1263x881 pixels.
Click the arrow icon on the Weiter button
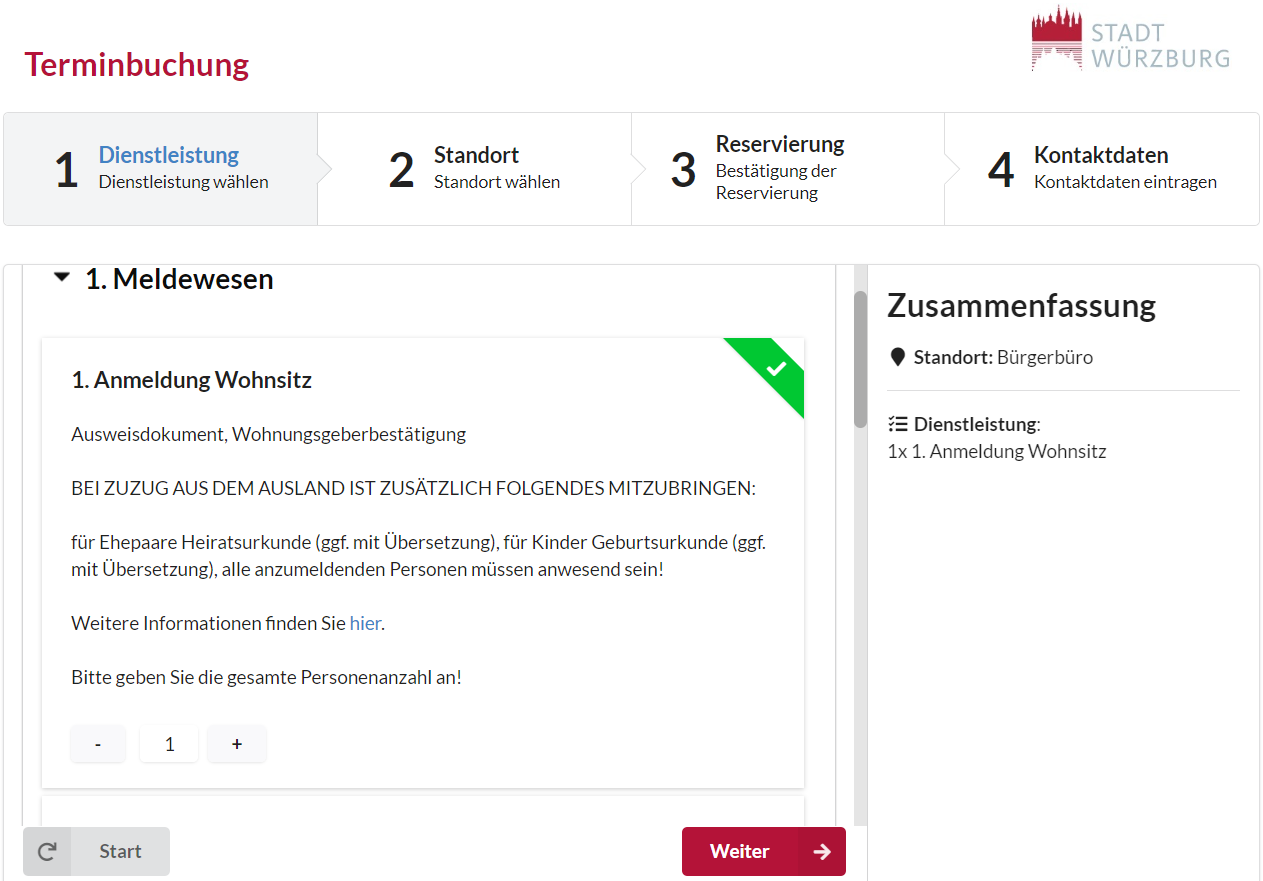822,852
